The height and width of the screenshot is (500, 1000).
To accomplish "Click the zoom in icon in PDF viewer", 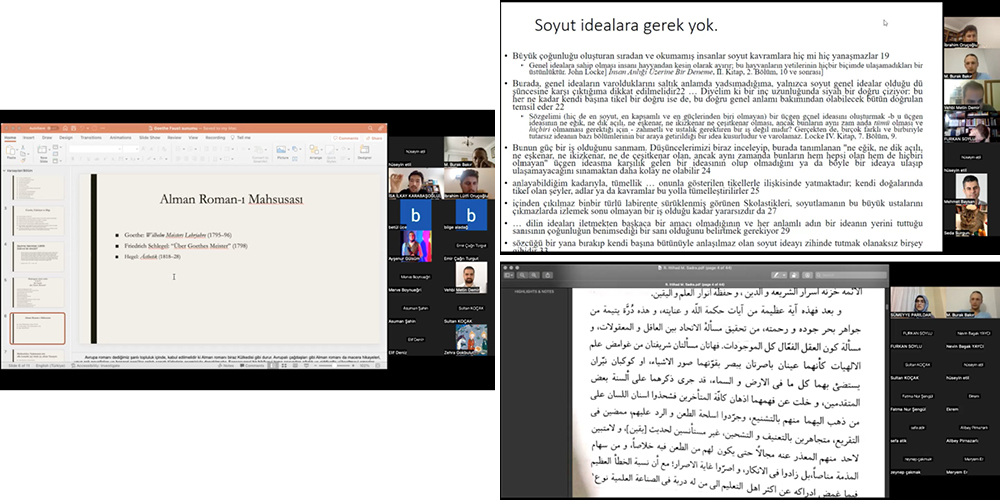I will coord(534,275).
